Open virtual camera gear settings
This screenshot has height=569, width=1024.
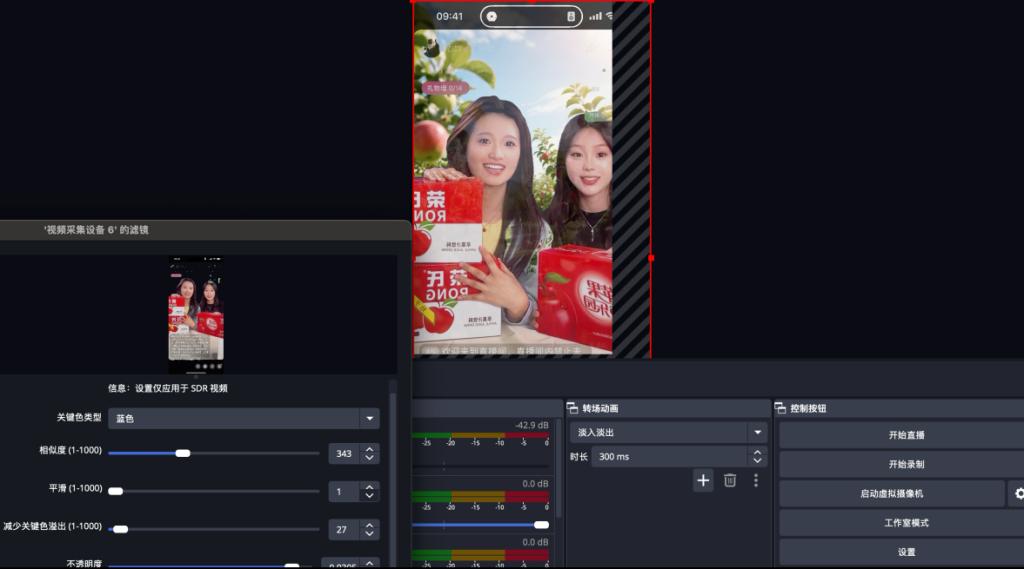tap(1019, 494)
